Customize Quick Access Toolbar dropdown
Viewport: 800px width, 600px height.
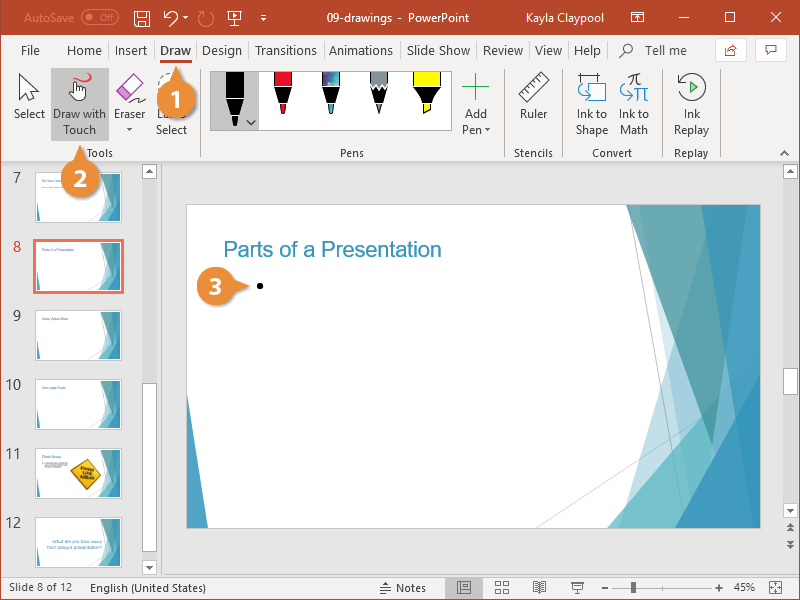coord(263,18)
